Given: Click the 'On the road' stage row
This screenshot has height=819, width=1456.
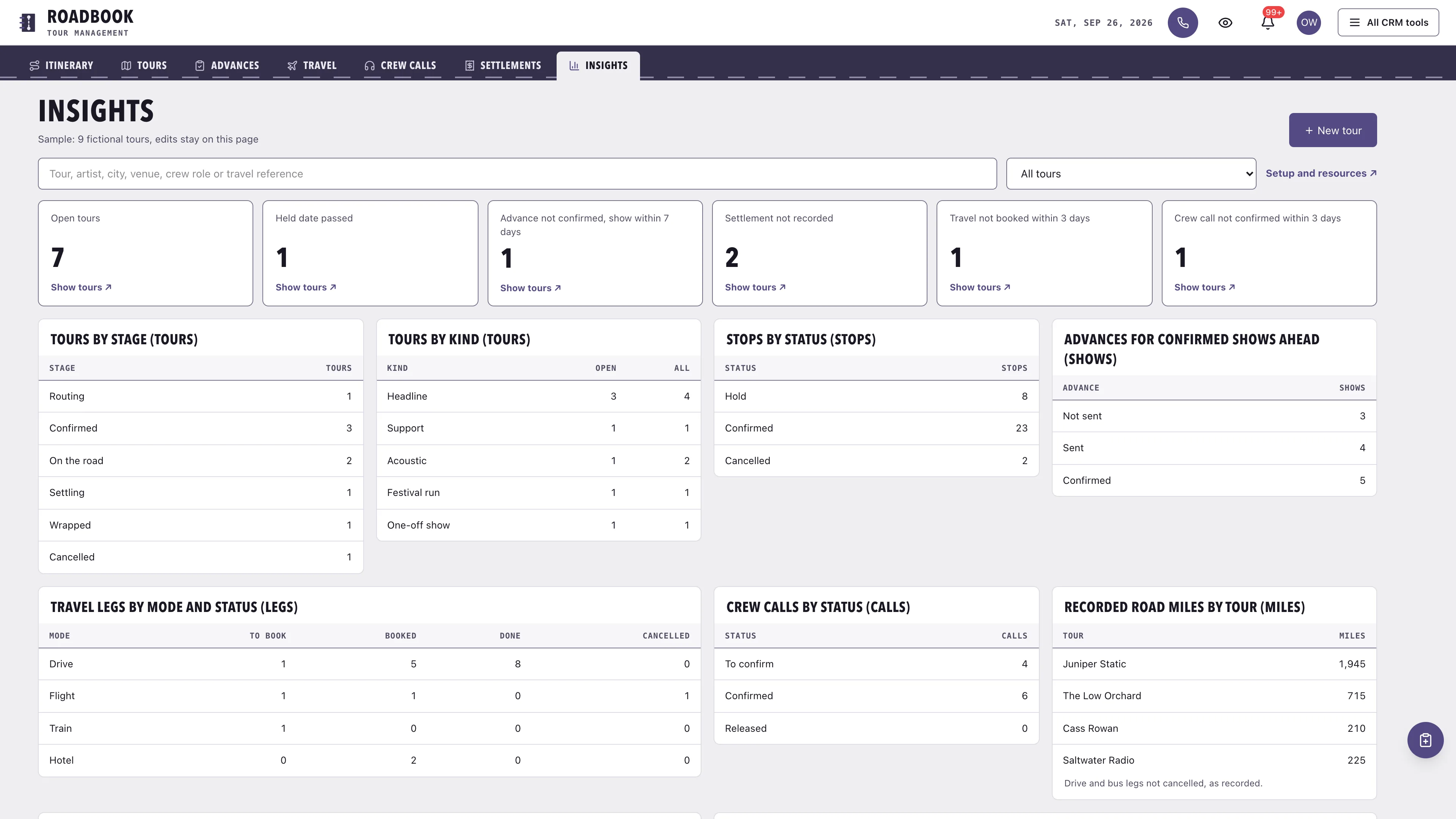Looking at the screenshot, I should coord(201,461).
